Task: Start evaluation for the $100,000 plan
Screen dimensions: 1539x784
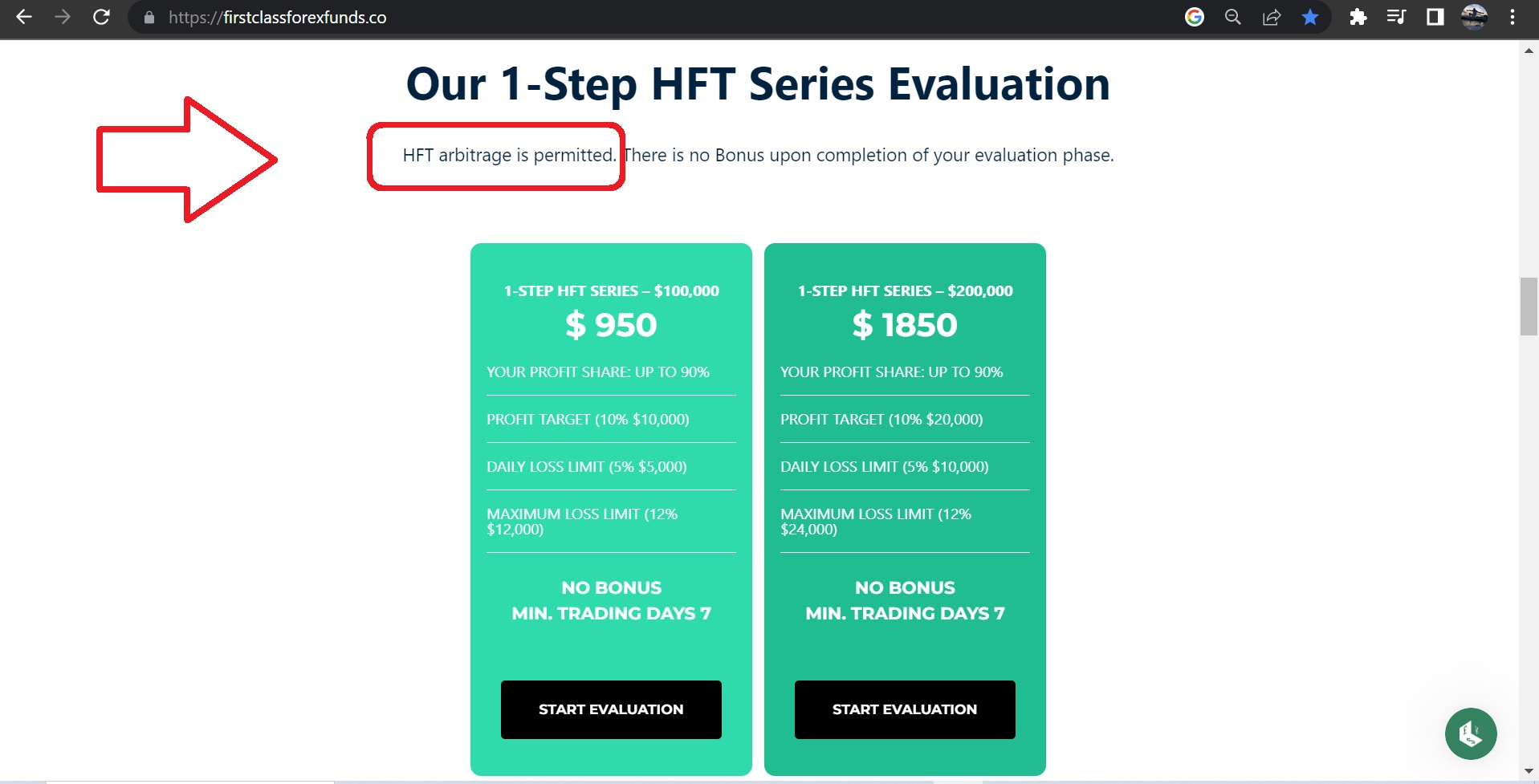Action: click(x=611, y=709)
